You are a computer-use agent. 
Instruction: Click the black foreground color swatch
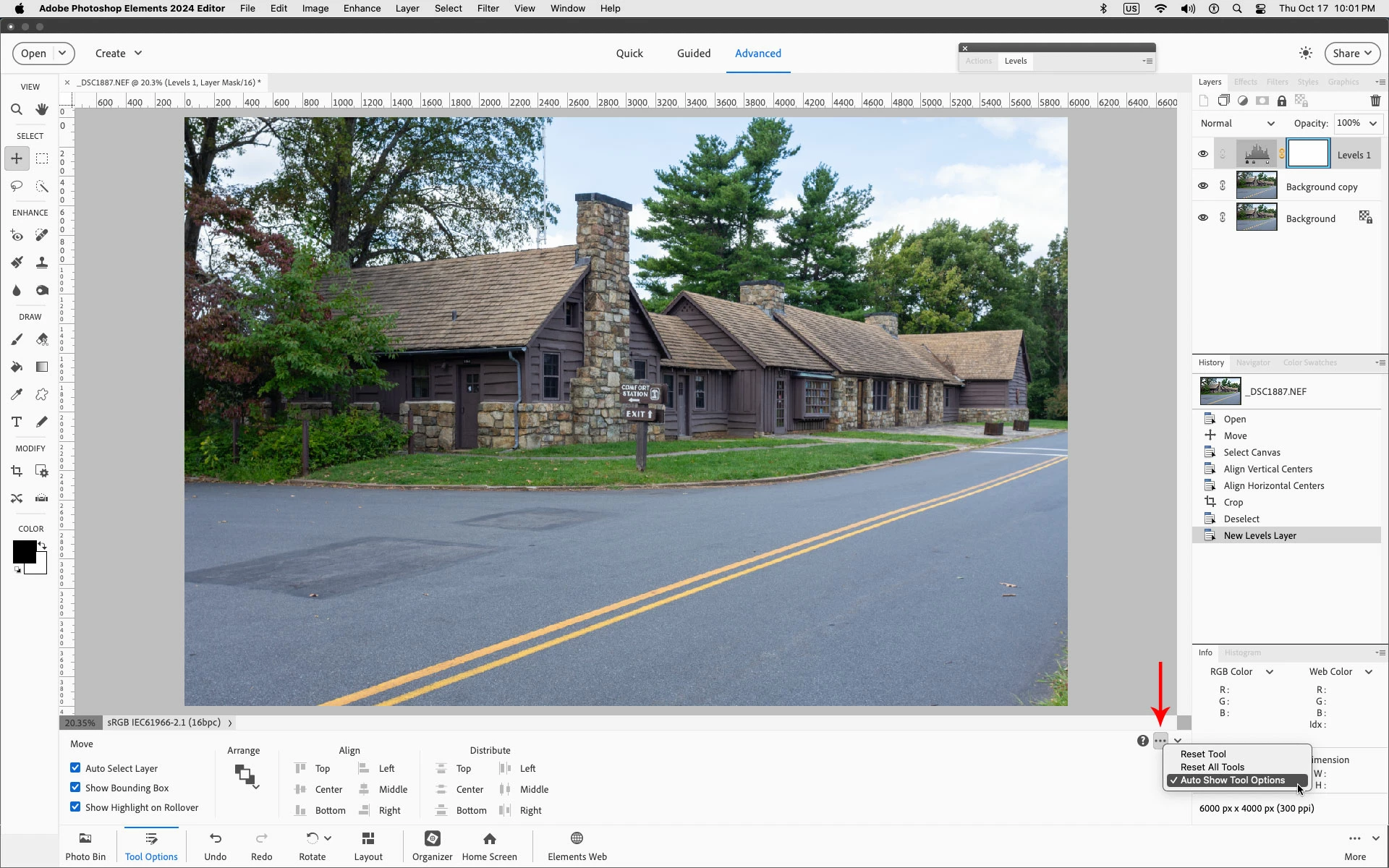click(x=23, y=552)
